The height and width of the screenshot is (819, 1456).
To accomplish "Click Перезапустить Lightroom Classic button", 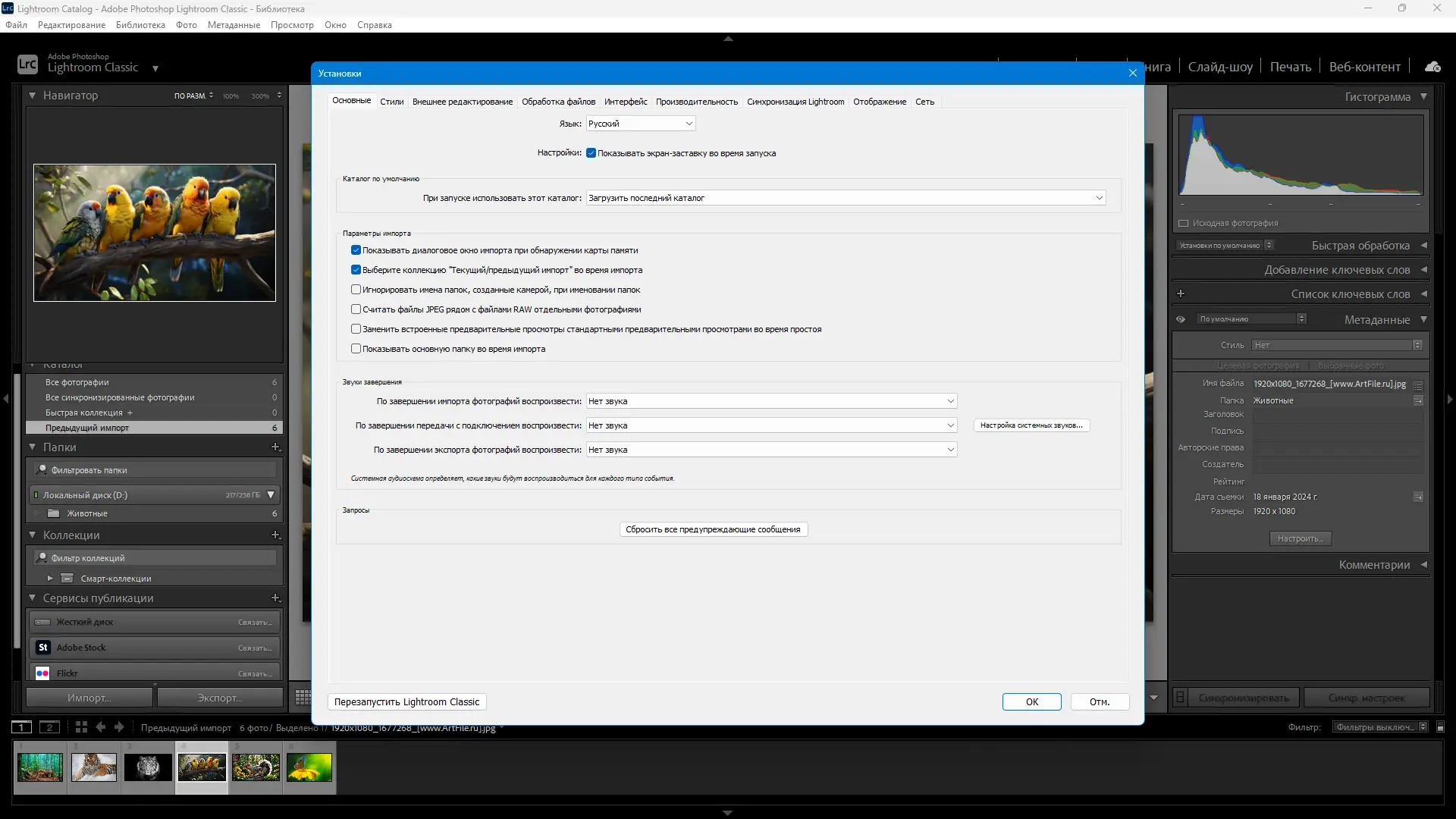I will pyautogui.click(x=406, y=701).
